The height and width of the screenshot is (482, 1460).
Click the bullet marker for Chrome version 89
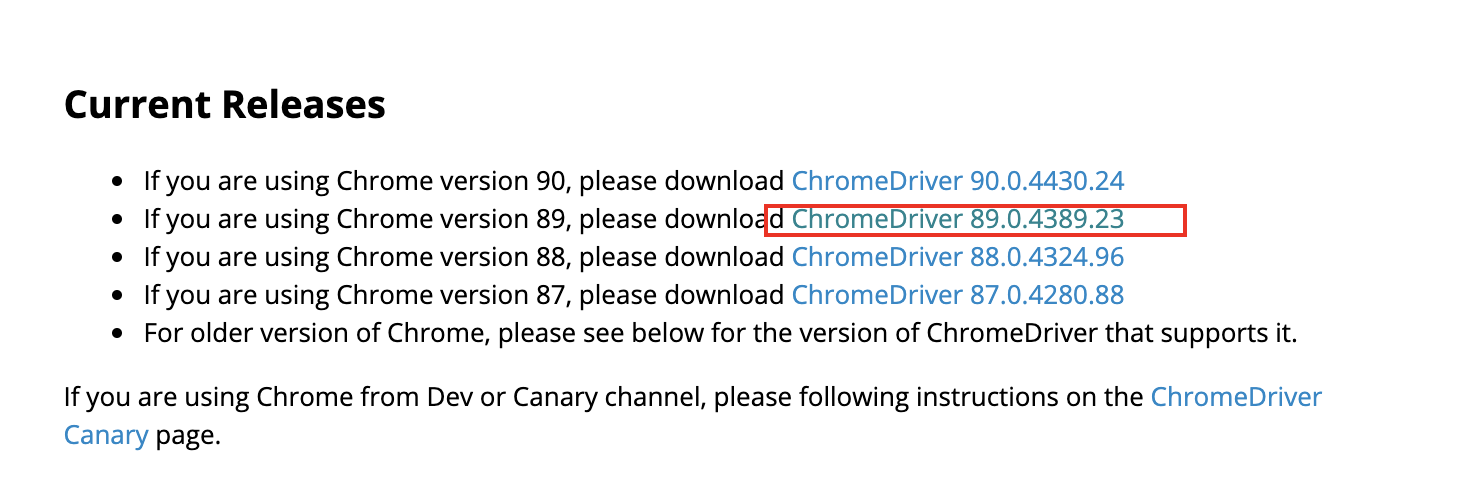point(119,220)
